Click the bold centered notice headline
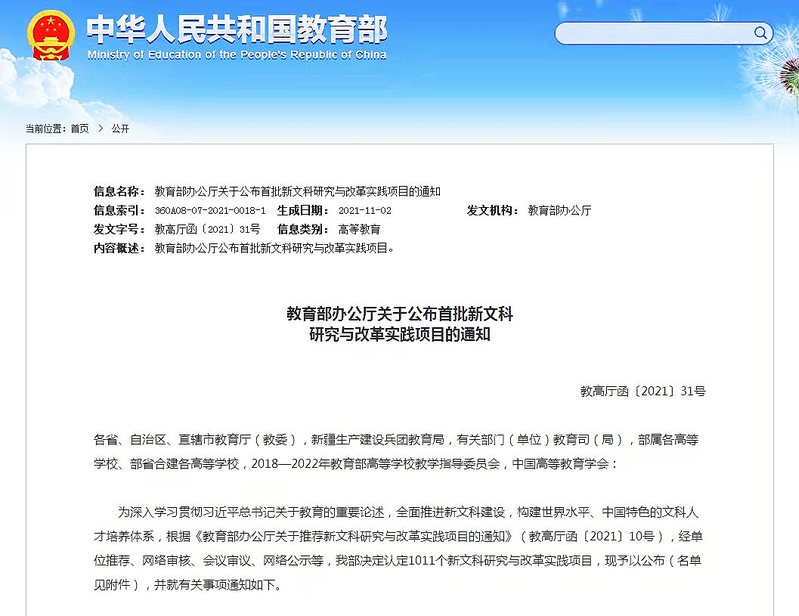799x616 pixels. [x=400, y=325]
